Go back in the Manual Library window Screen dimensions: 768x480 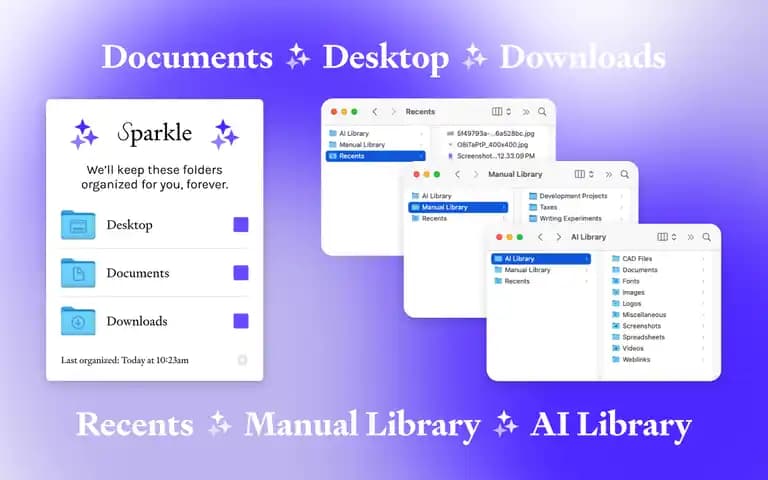pyautogui.click(x=457, y=174)
